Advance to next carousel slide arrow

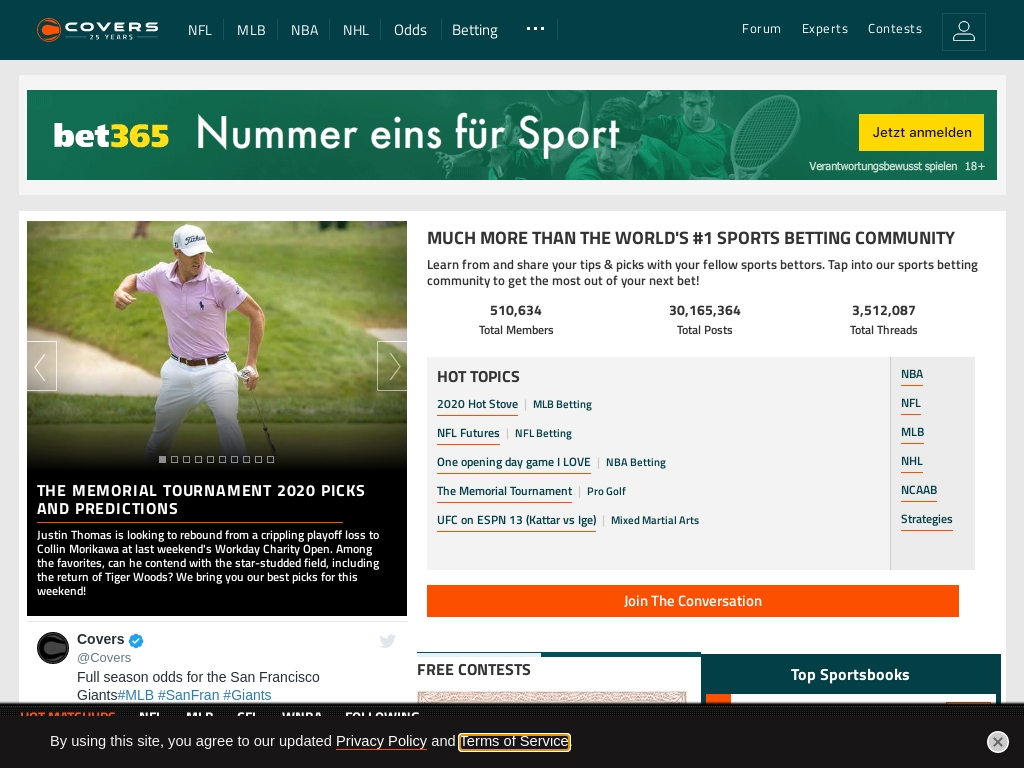pos(392,366)
